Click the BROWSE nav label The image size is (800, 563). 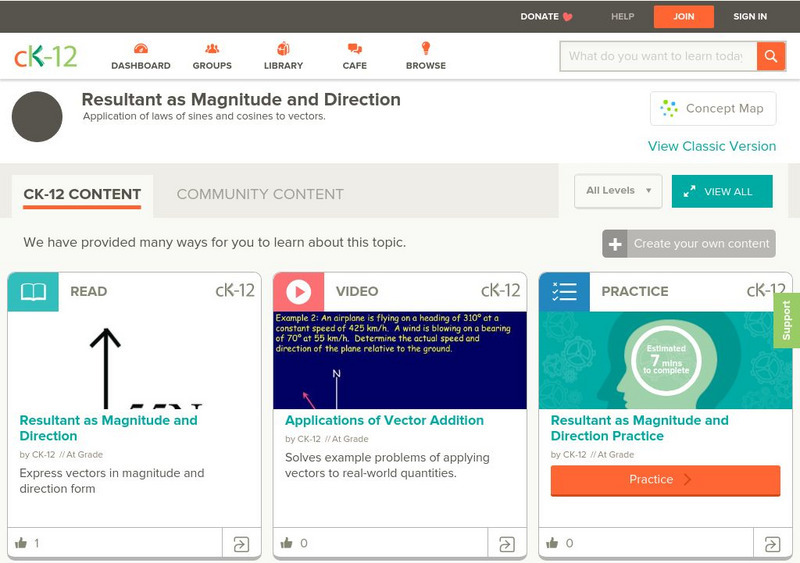(426, 66)
